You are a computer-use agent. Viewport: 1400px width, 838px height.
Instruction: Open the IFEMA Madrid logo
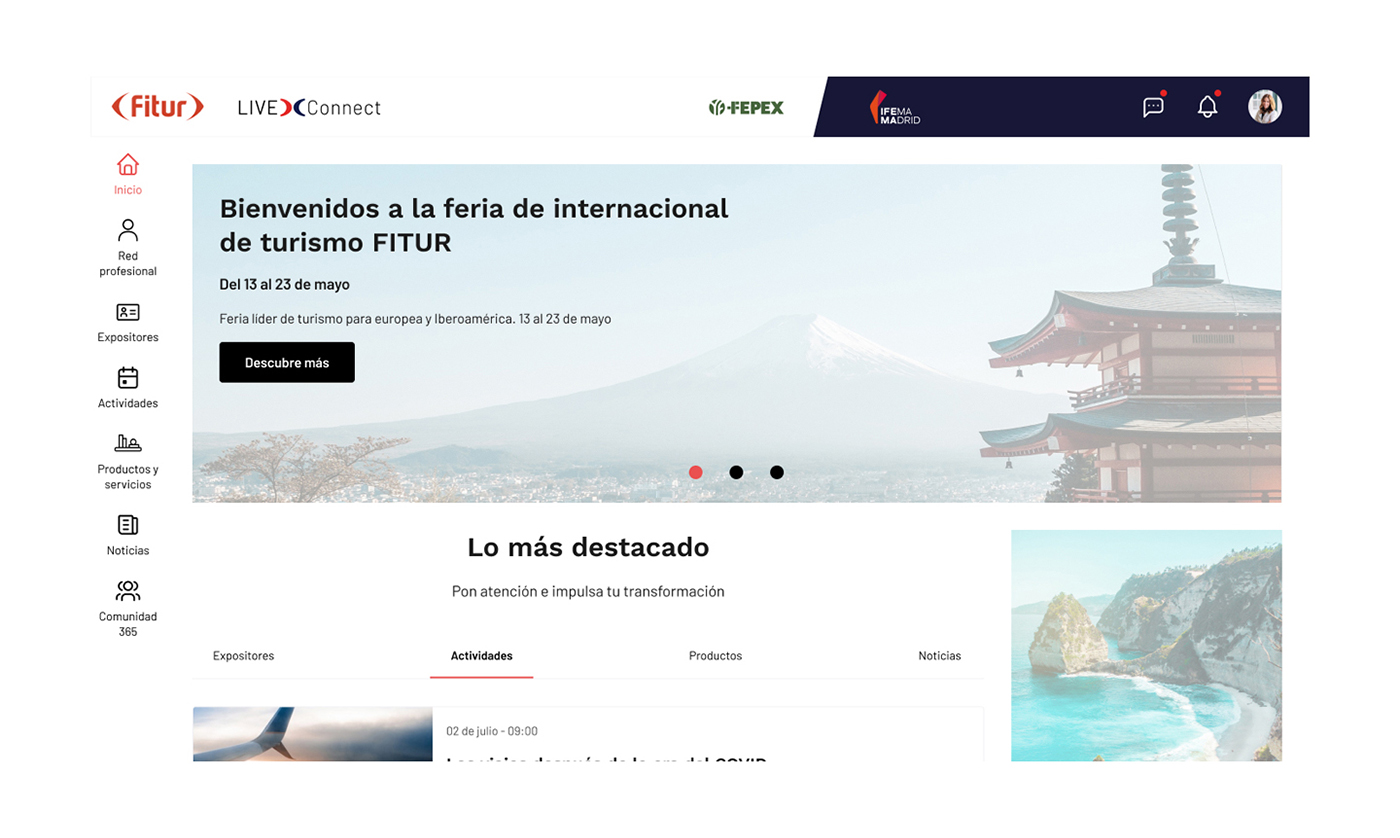tap(894, 108)
